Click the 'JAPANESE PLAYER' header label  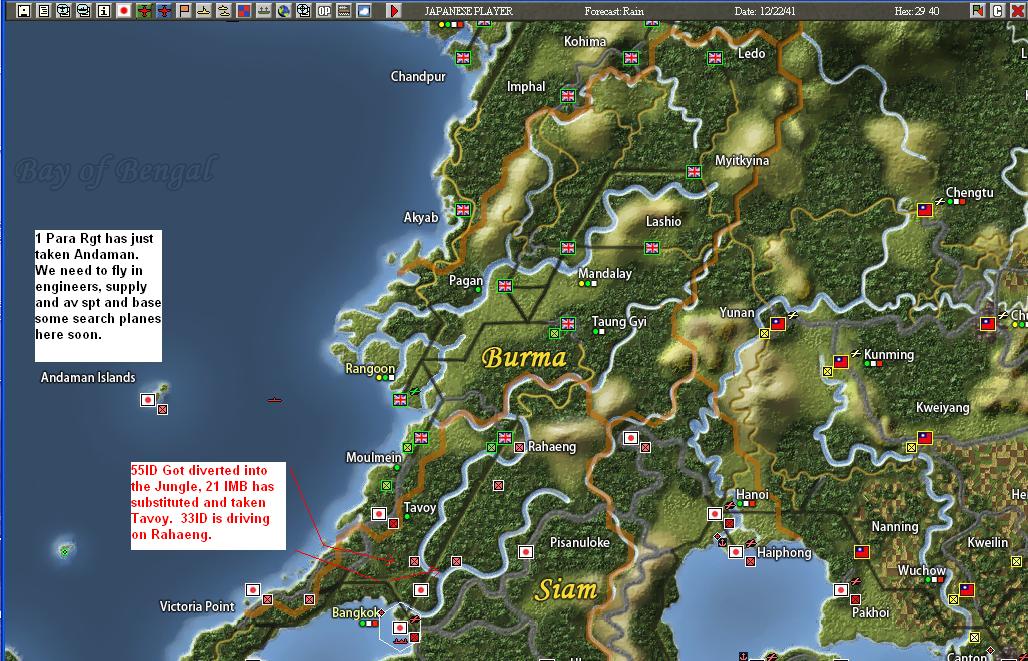[x=468, y=11]
